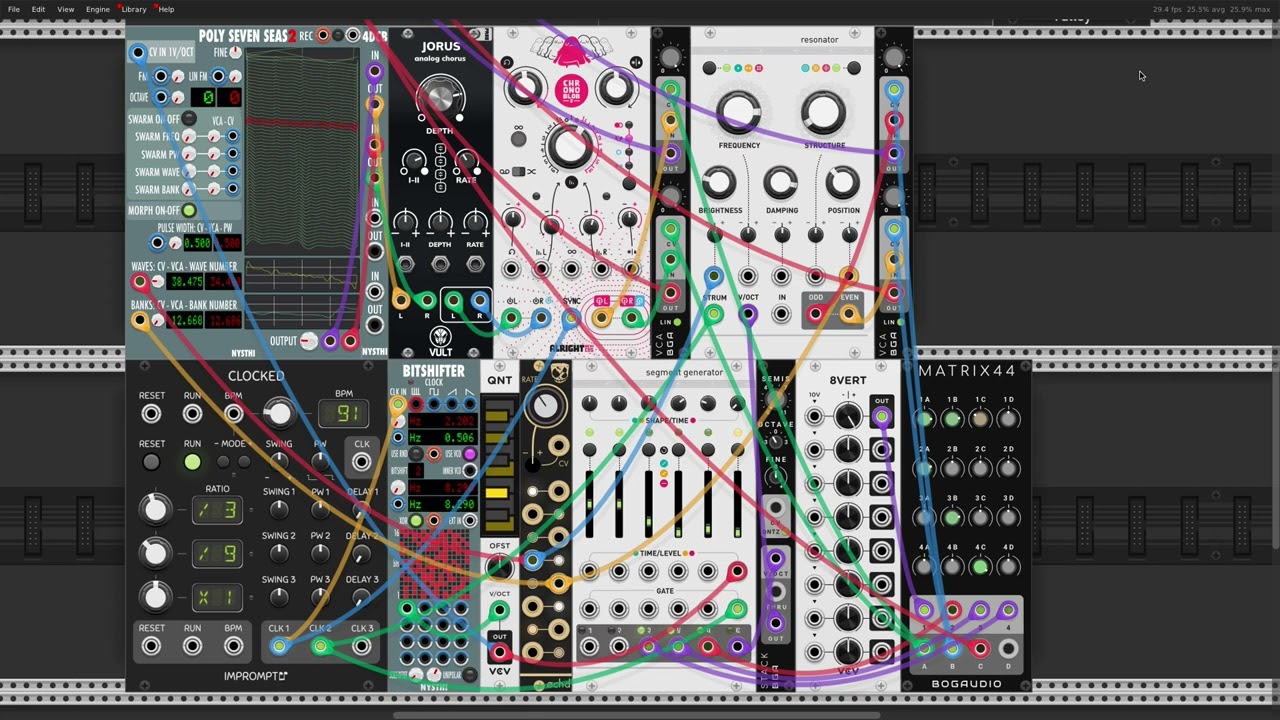Toggle the XOR button on Bitshifter
This screenshot has height=720, width=1280.
coord(415,521)
